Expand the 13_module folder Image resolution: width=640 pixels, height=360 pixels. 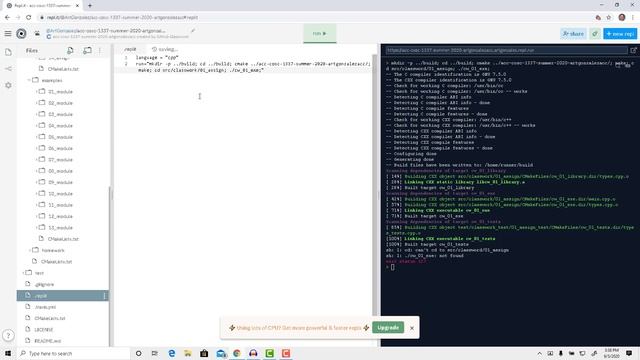tap(36, 227)
